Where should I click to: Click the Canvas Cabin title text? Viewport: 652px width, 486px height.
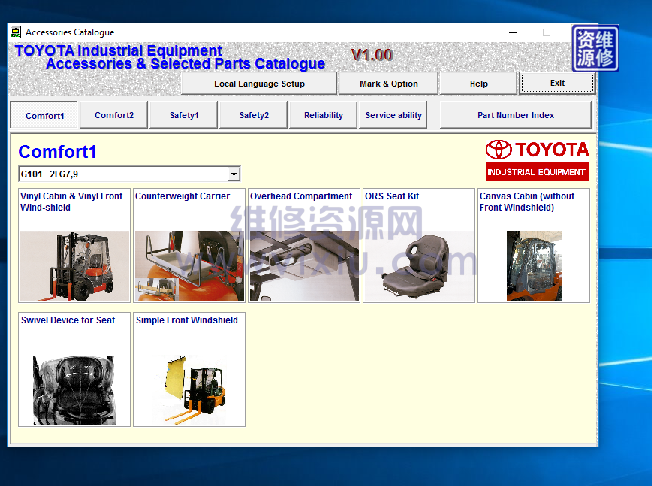[x=527, y=202]
